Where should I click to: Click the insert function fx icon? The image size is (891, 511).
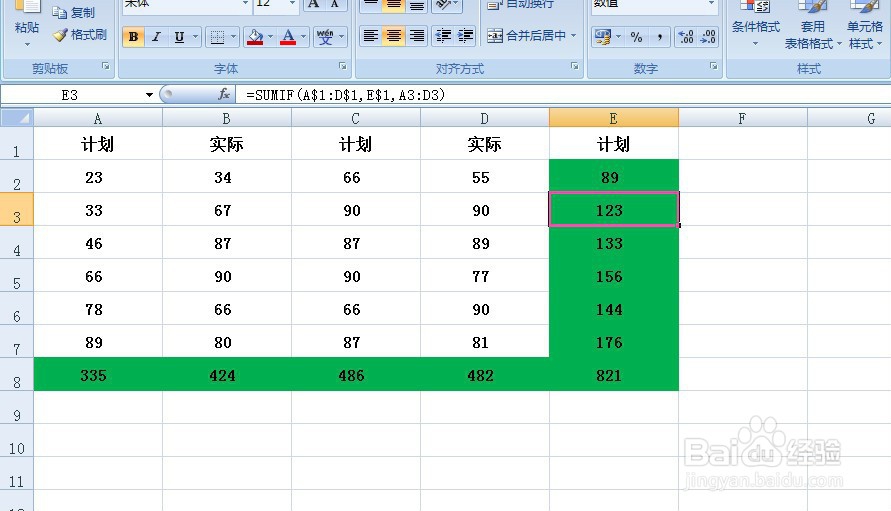coord(224,94)
